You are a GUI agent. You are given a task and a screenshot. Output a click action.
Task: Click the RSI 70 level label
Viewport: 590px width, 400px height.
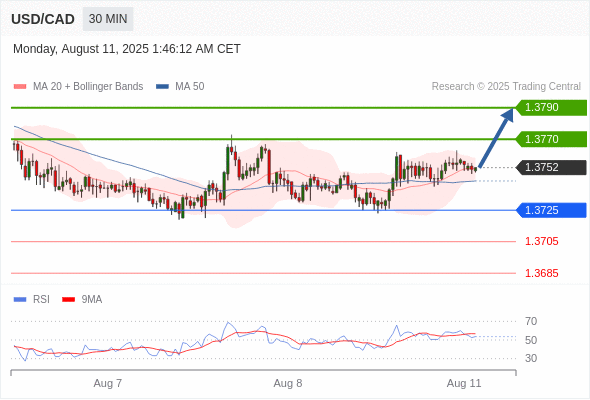pyautogui.click(x=531, y=321)
